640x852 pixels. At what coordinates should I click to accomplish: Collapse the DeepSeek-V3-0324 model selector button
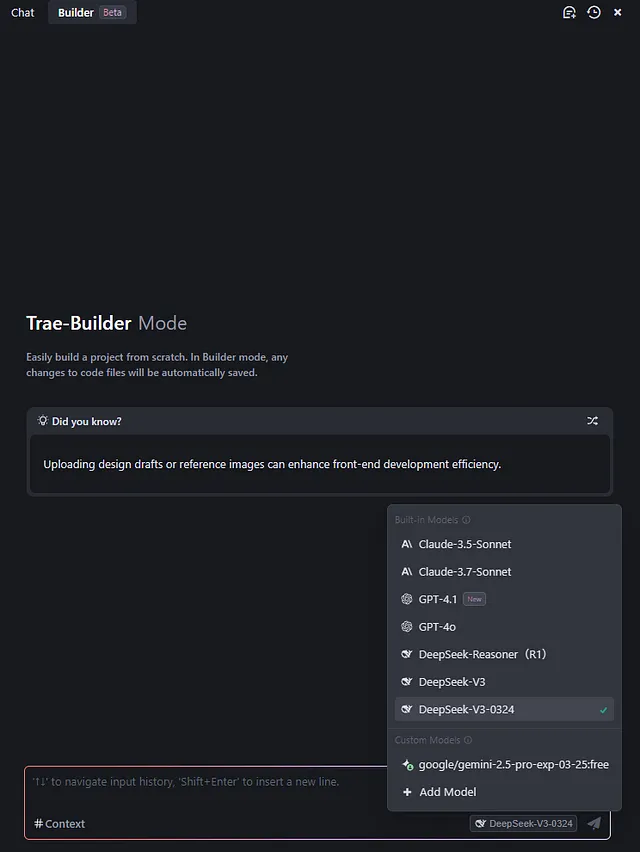523,823
